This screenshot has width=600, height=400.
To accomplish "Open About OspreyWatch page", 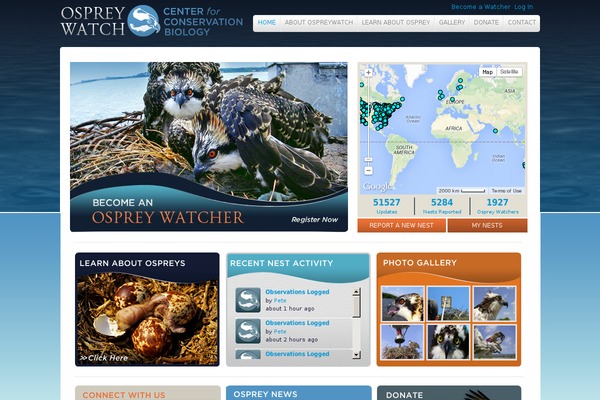I will (319, 23).
